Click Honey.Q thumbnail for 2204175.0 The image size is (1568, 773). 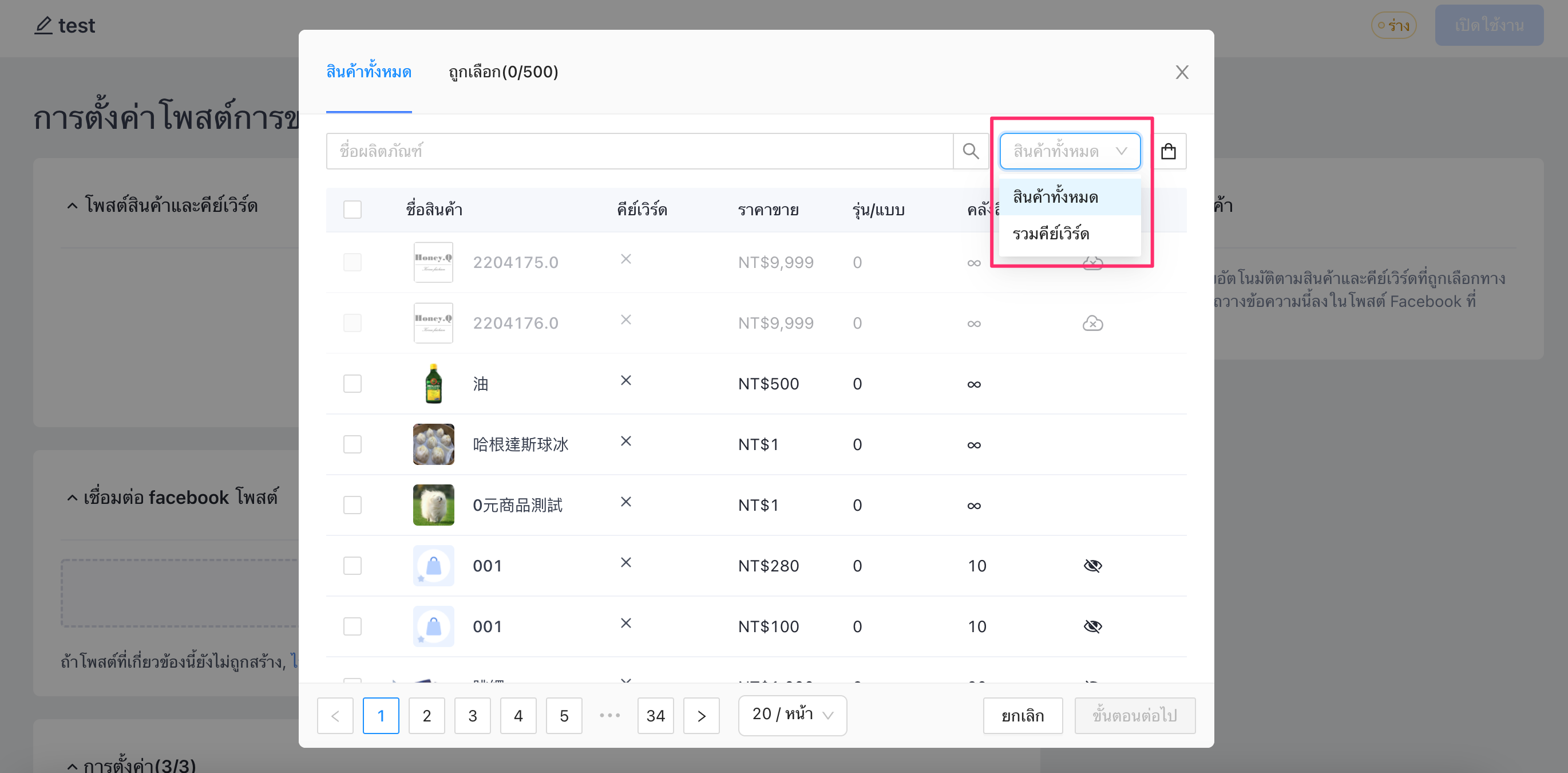433,263
